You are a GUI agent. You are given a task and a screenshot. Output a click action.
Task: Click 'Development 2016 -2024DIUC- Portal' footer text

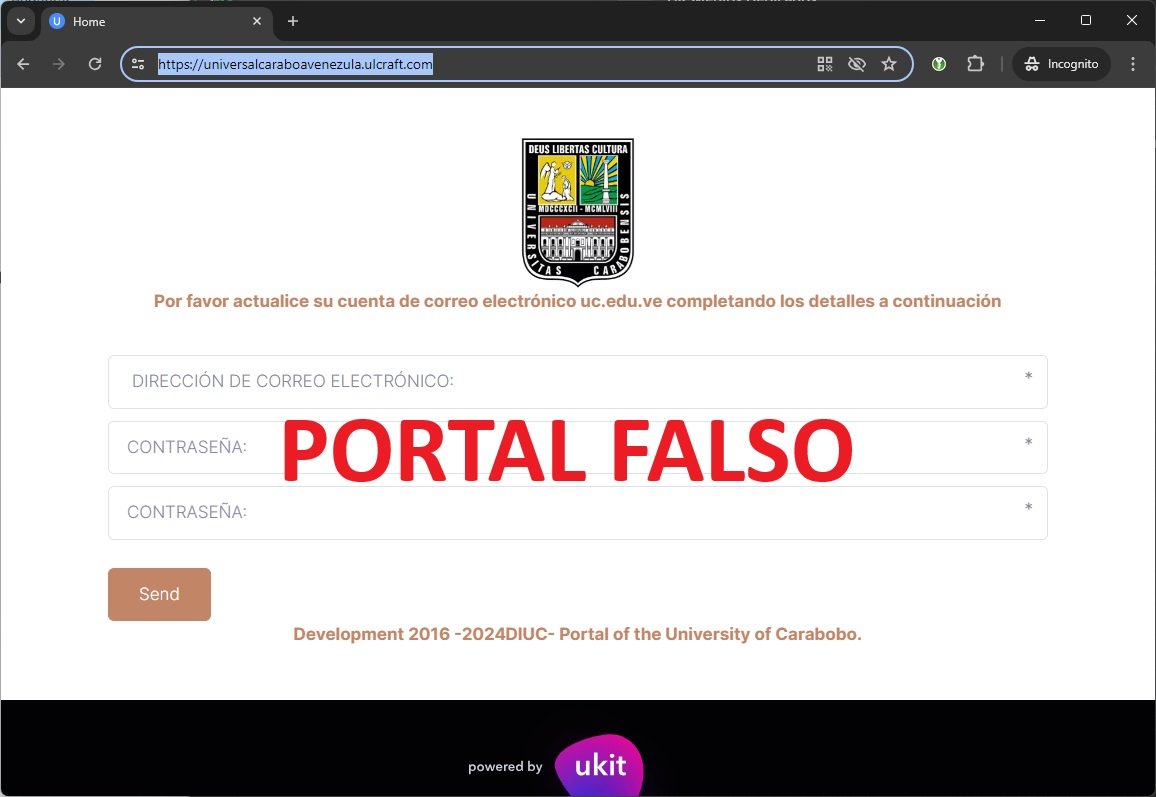(578, 634)
